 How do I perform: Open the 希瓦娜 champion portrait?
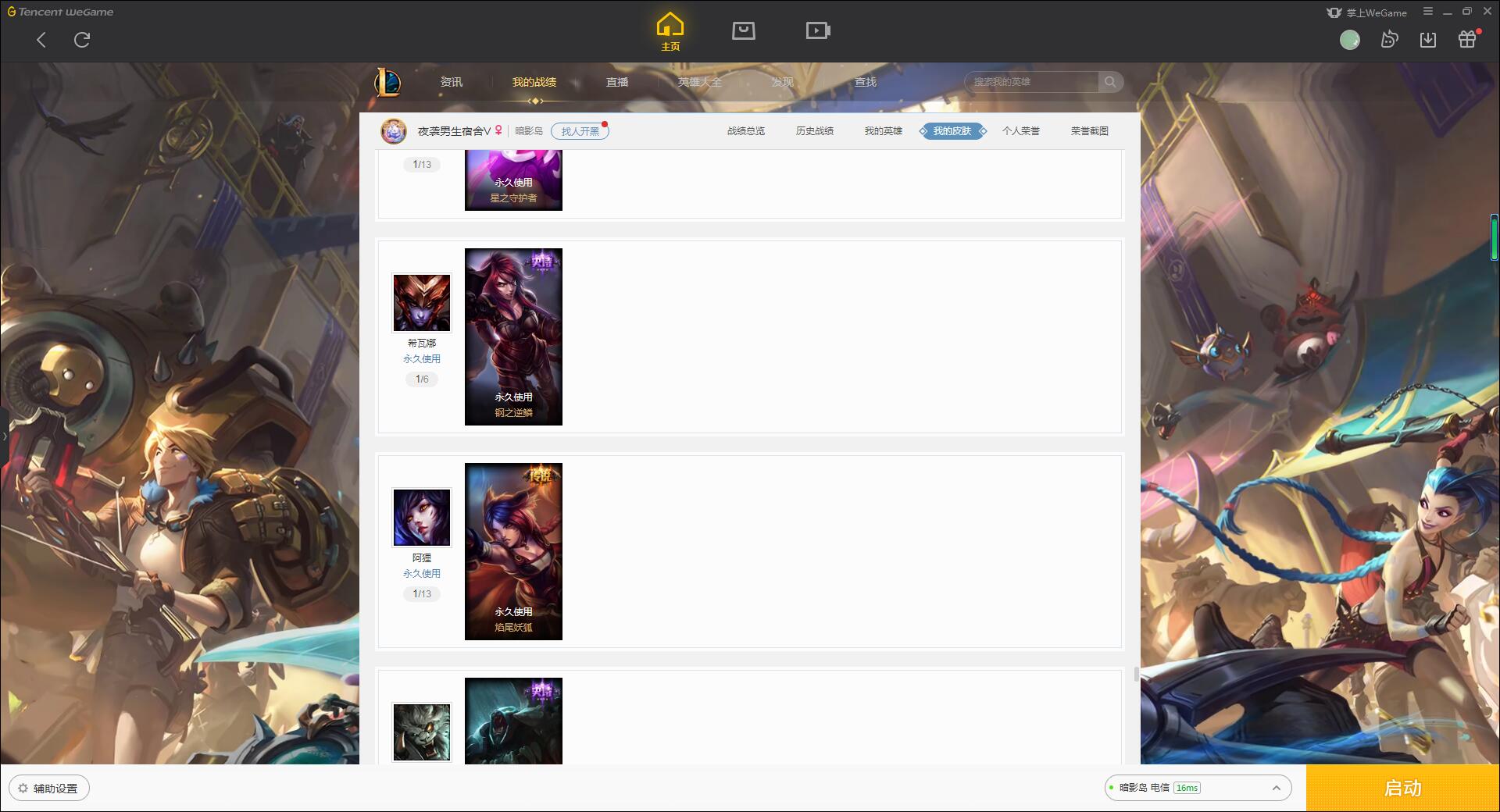(422, 303)
